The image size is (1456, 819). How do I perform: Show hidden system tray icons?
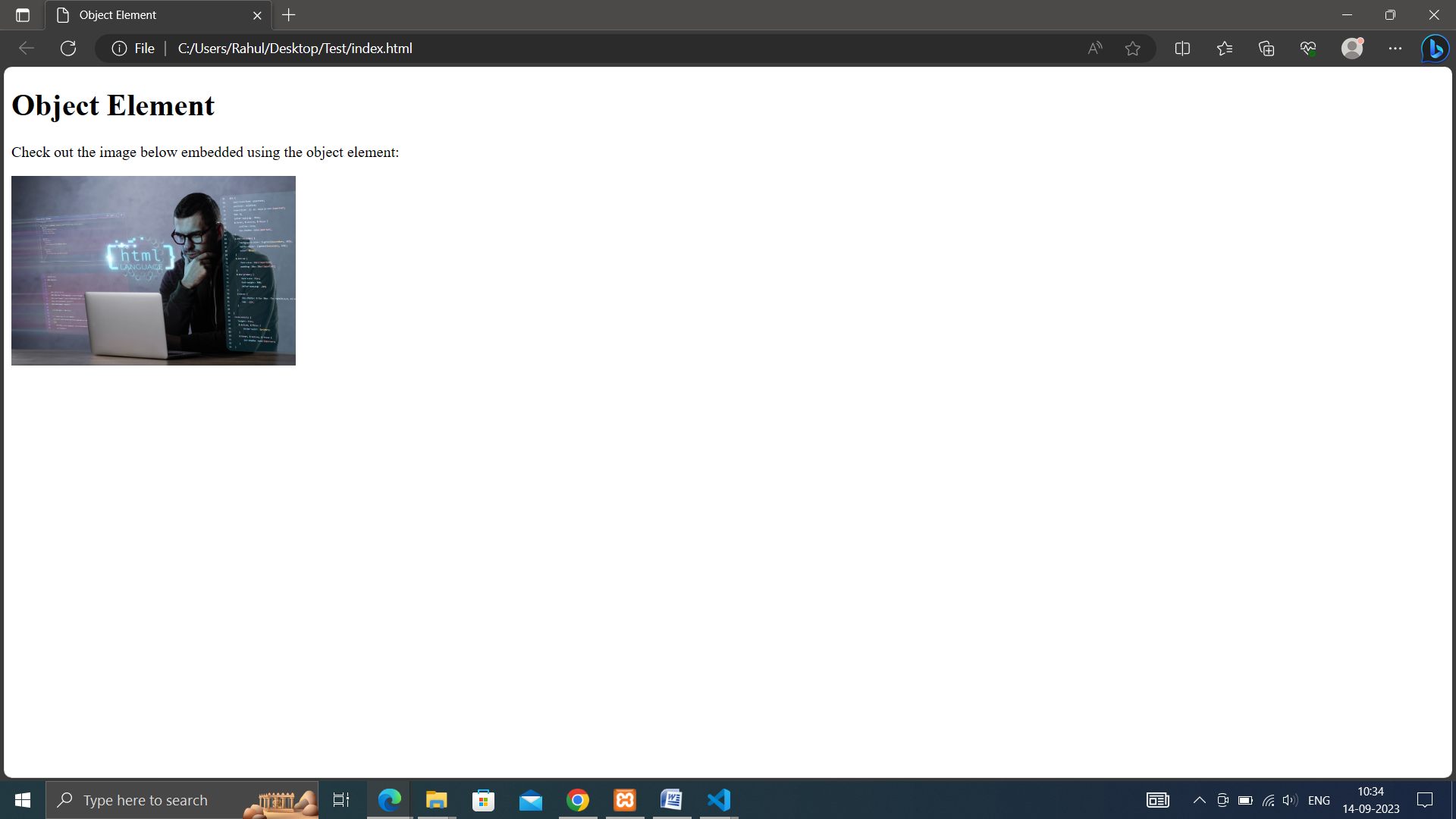[1200, 800]
